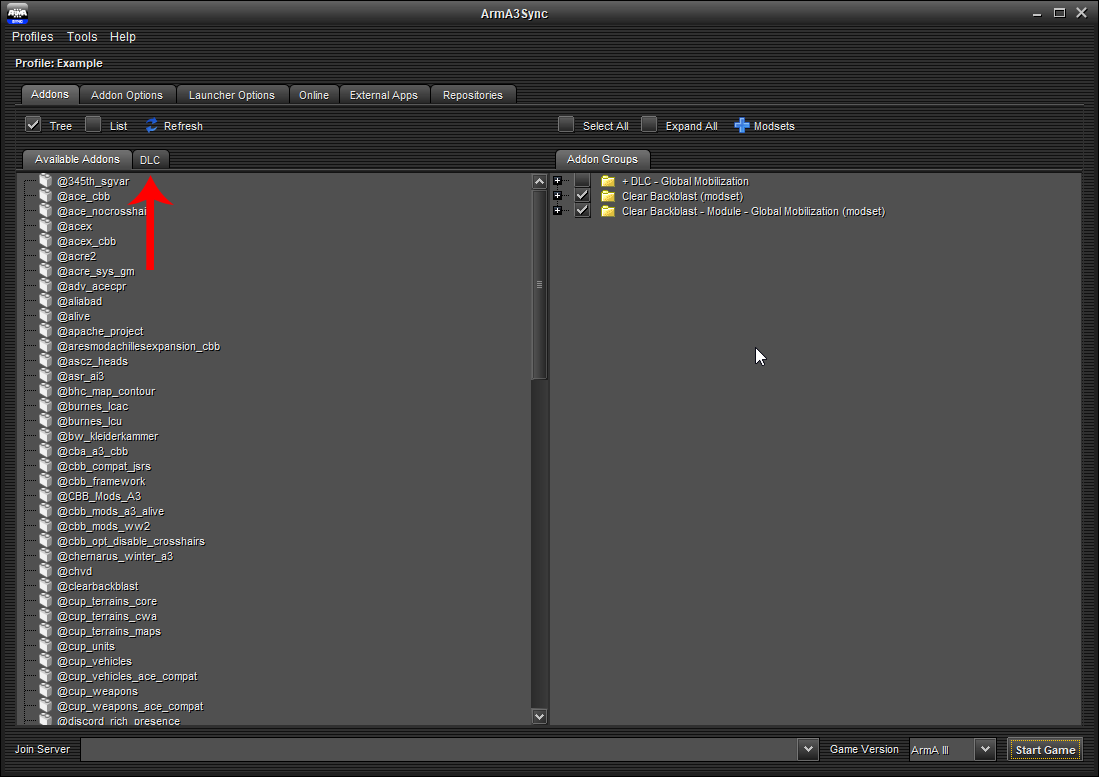Open the Tools menu
Viewport: 1099px width, 777px height.
pos(82,36)
